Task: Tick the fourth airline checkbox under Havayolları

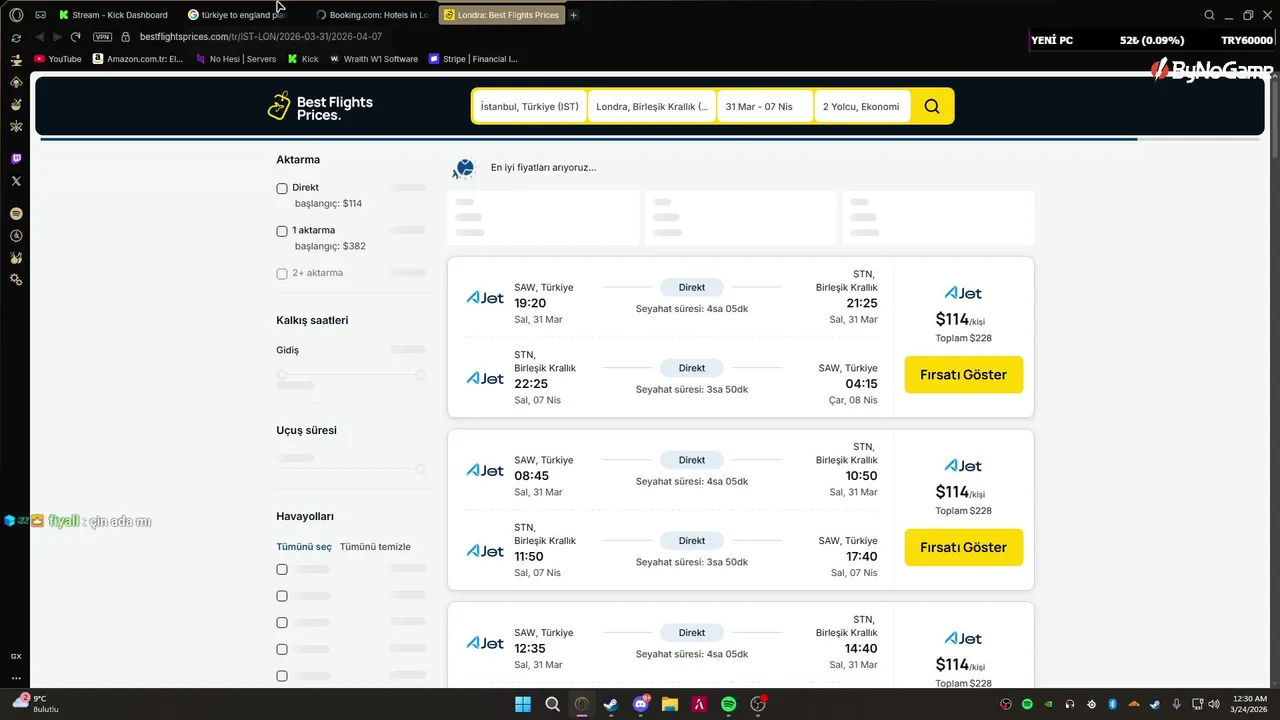Action: (x=282, y=649)
